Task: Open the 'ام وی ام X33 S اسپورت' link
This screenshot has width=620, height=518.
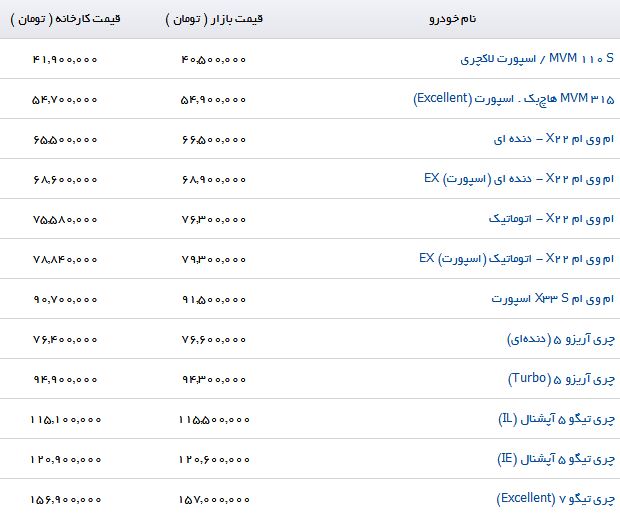Action: point(552,298)
